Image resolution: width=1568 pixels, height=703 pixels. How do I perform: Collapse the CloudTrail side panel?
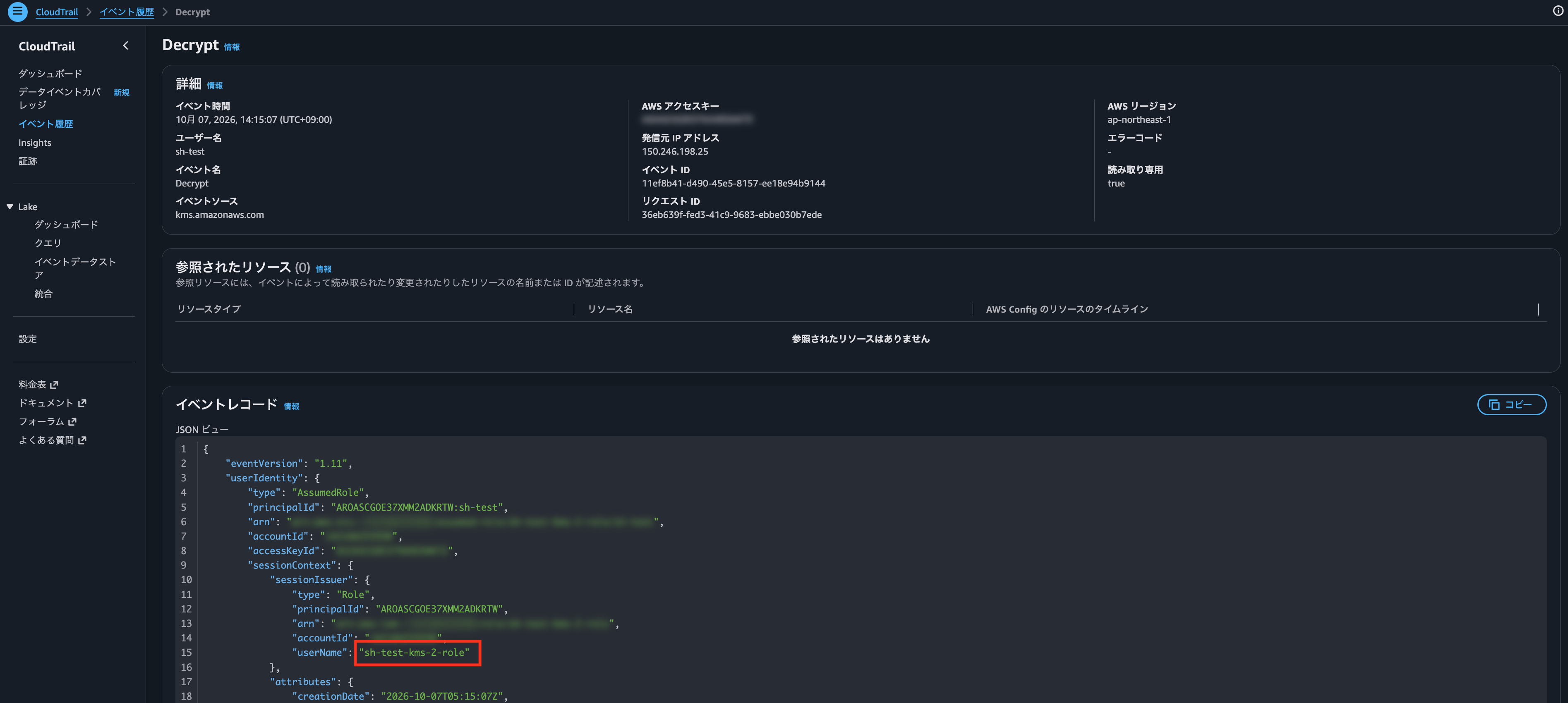click(x=125, y=45)
